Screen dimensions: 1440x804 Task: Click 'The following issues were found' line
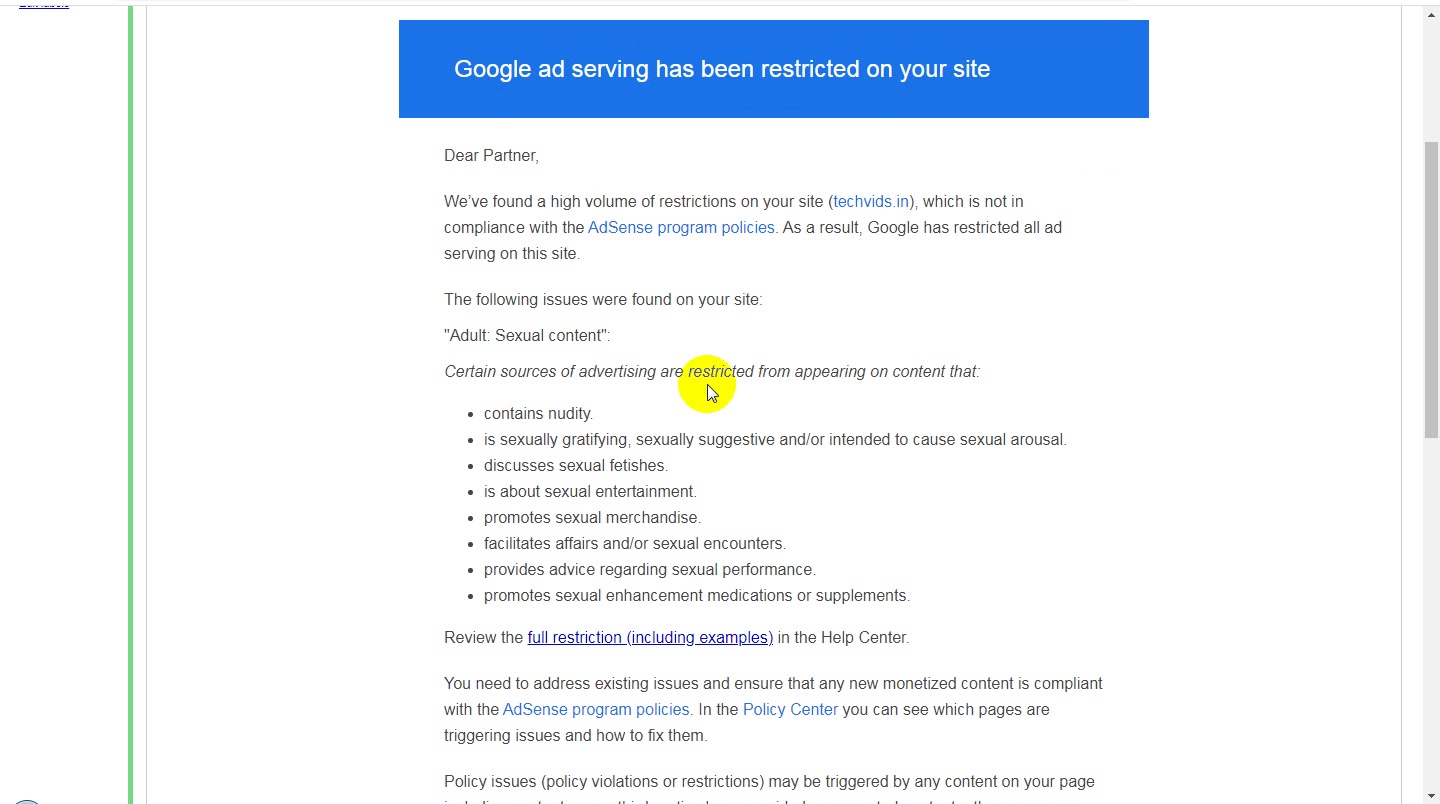coord(603,299)
